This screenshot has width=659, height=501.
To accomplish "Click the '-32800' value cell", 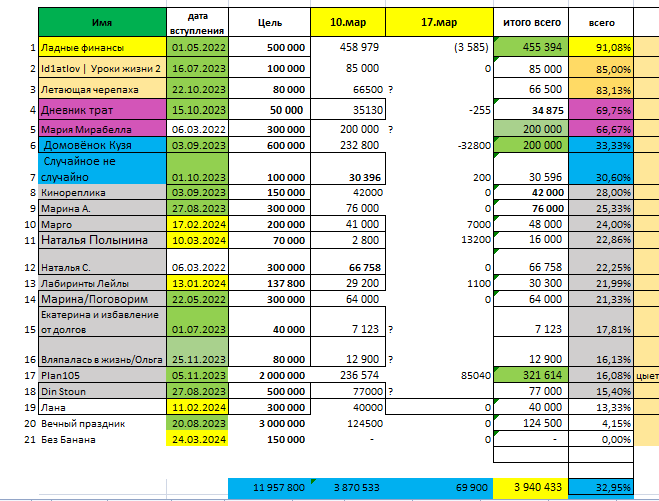I will click(439, 145).
